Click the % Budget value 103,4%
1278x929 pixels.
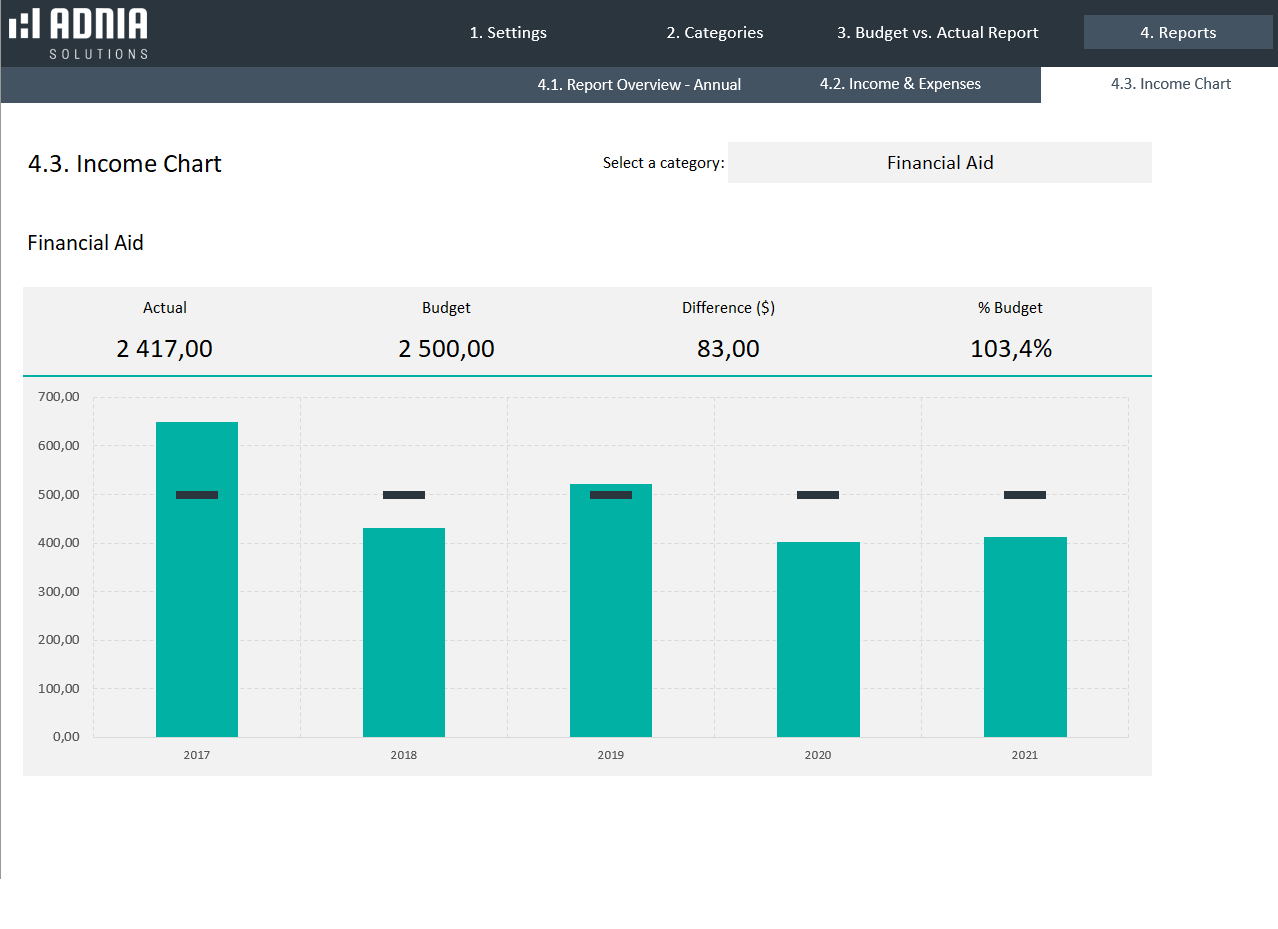[x=1010, y=349]
